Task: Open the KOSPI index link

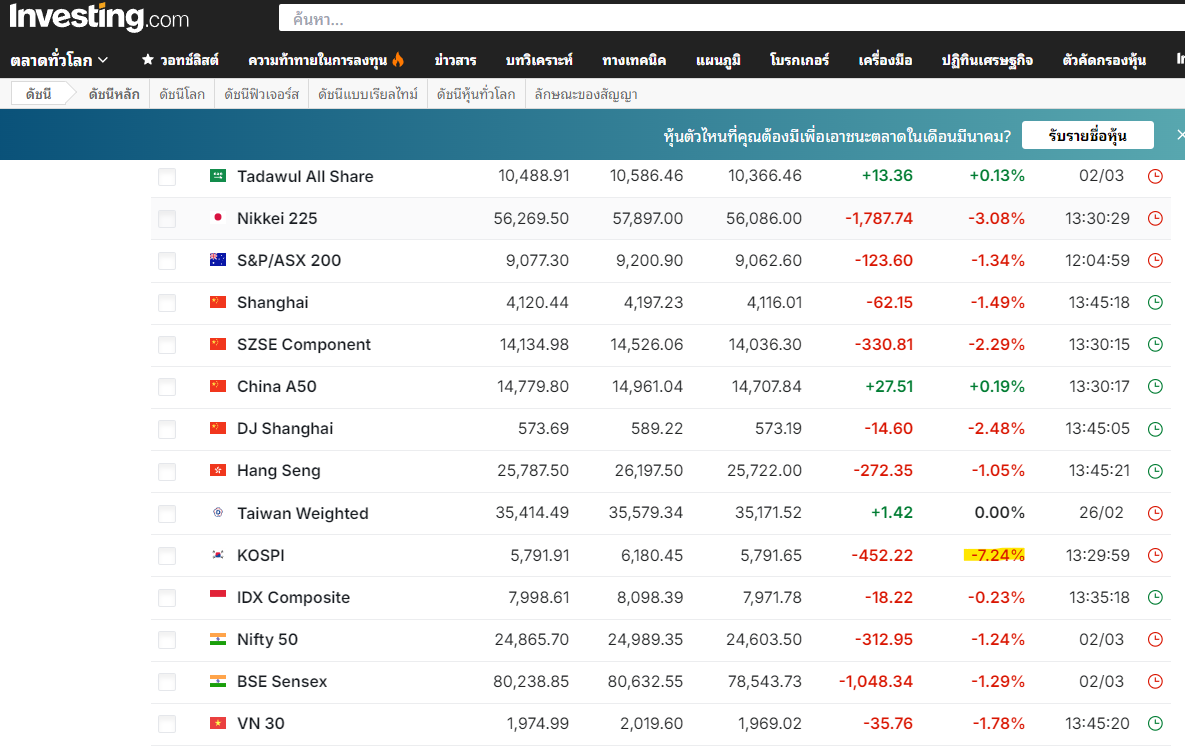Action: 261,556
